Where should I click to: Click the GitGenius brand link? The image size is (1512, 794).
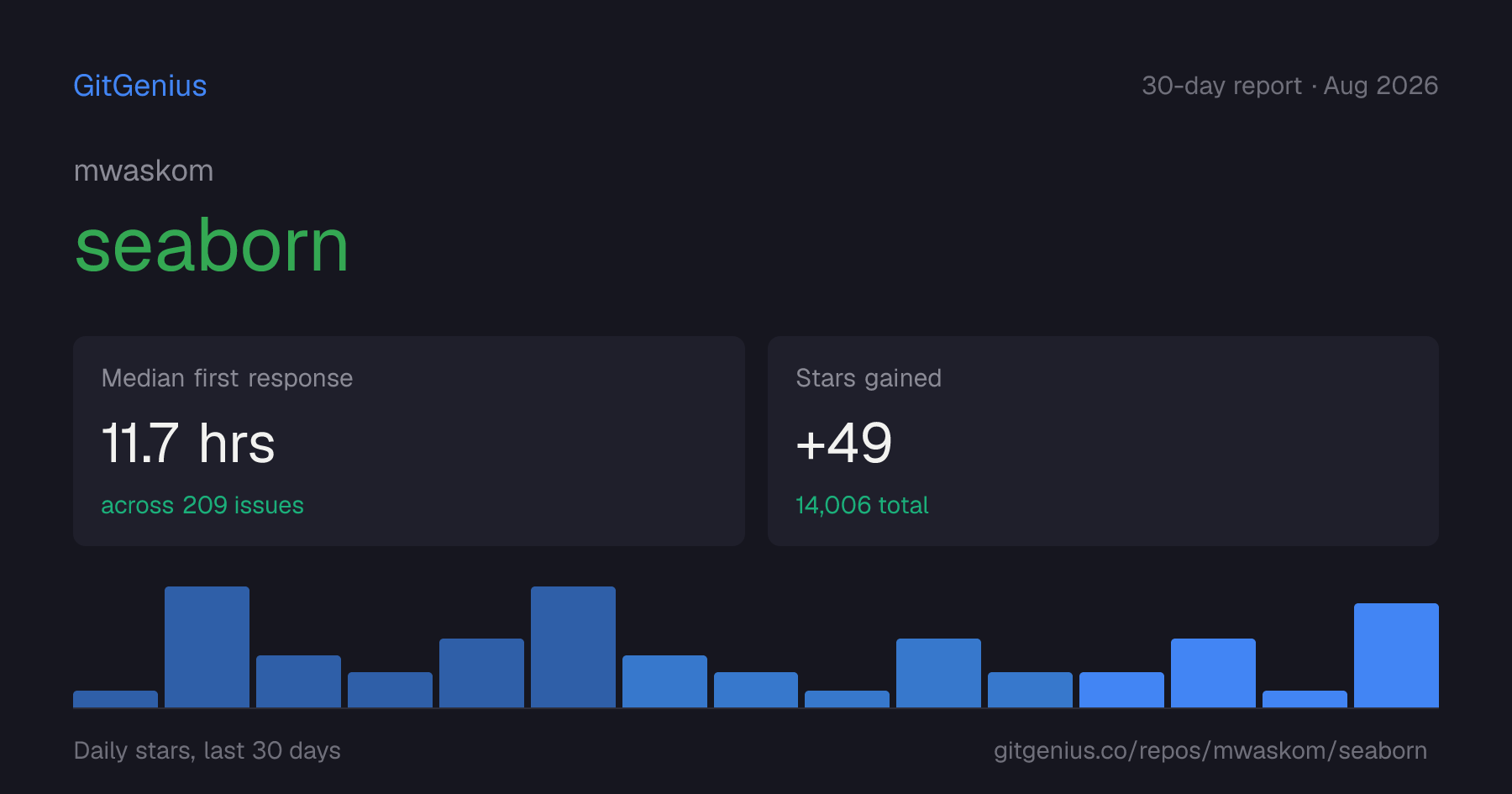pos(140,86)
